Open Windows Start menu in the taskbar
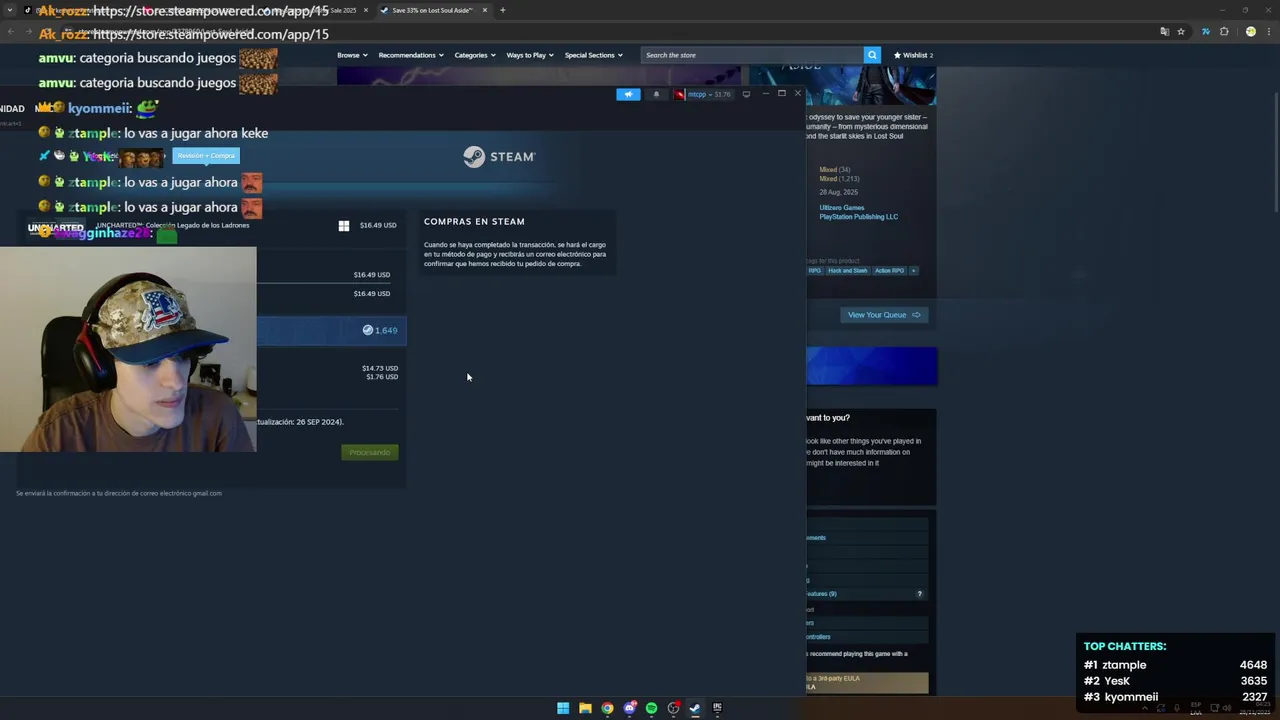This screenshot has height=720, width=1280. [x=563, y=708]
